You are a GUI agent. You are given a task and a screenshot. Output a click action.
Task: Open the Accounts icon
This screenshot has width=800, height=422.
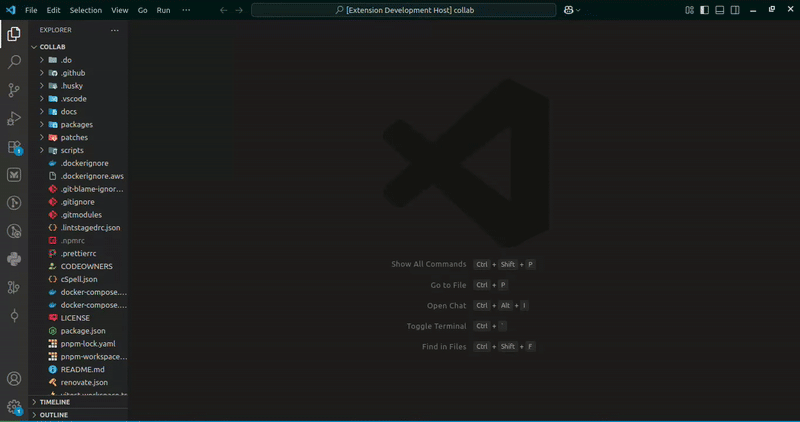pyautogui.click(x=14, y=379)
